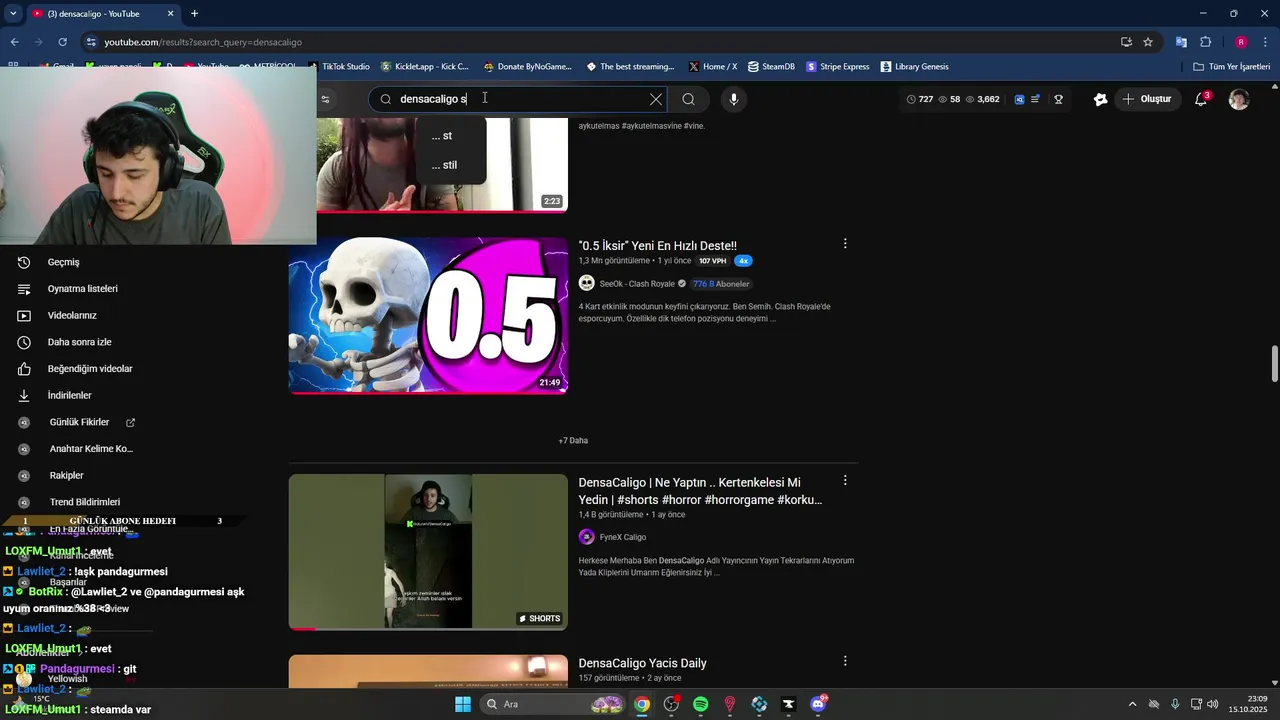Viewport: 1280px width, 720px height.
Task: Open Discord from the taskbar
Action: click(x=819, y=704)
